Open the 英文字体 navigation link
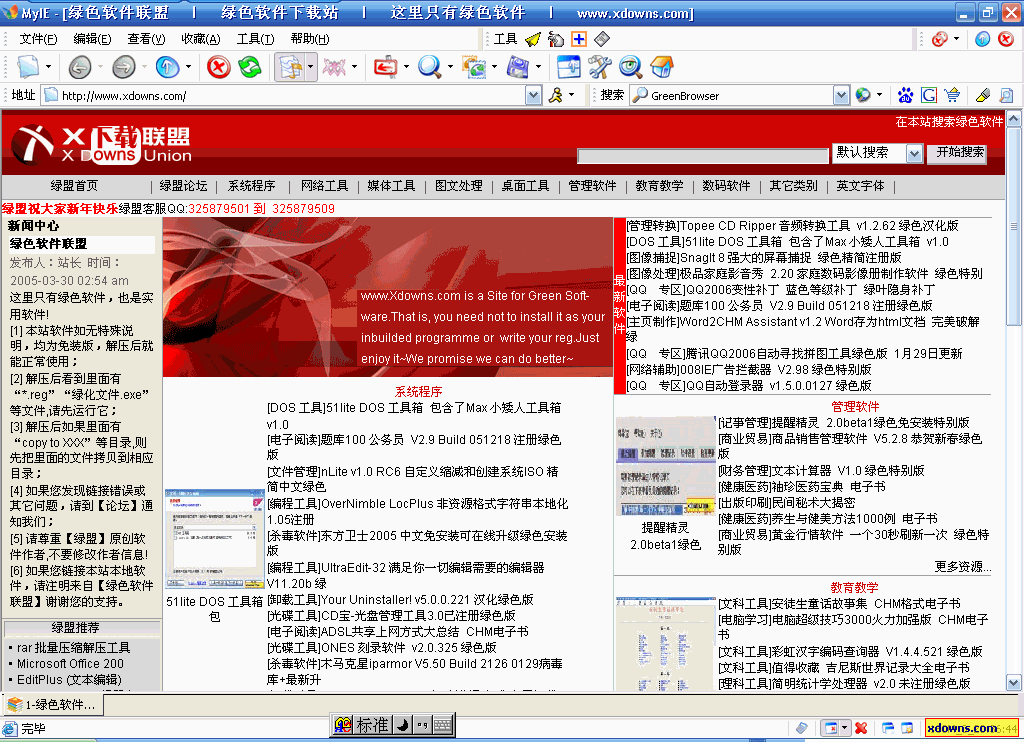The image size is (1024, 742). pyautogui.click(x=860, y=186)
